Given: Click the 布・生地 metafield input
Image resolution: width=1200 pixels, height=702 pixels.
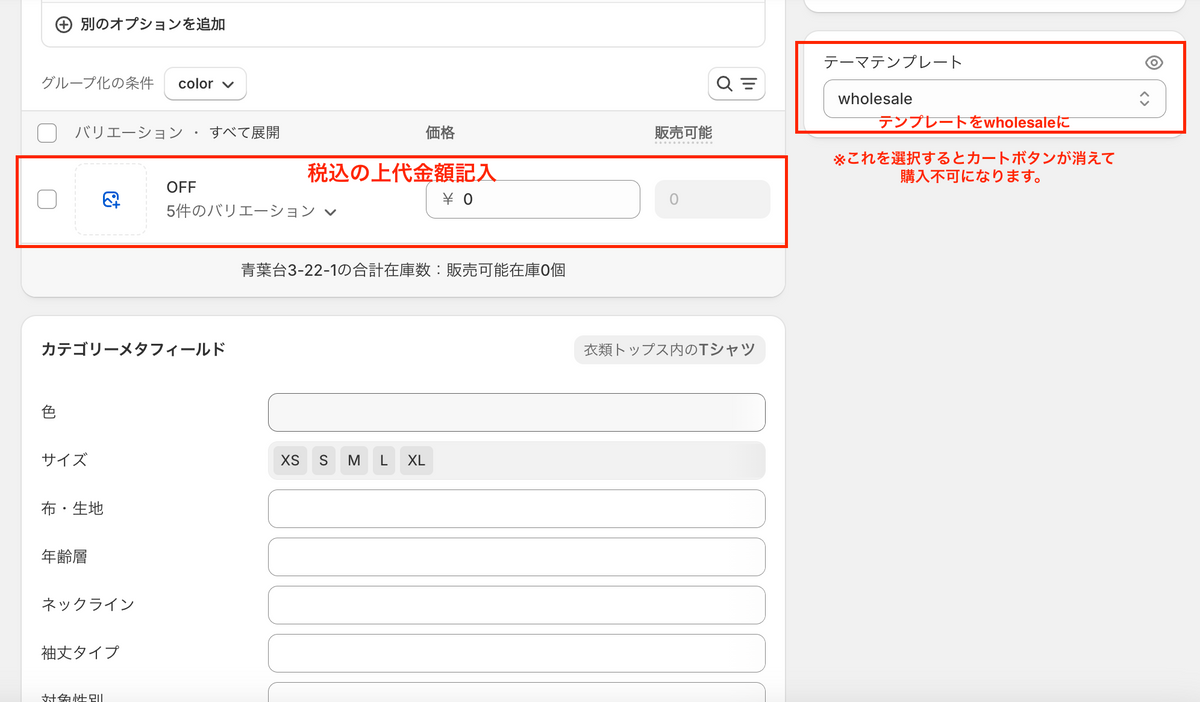Looking at the screenshot, I should tap(516, 509).
